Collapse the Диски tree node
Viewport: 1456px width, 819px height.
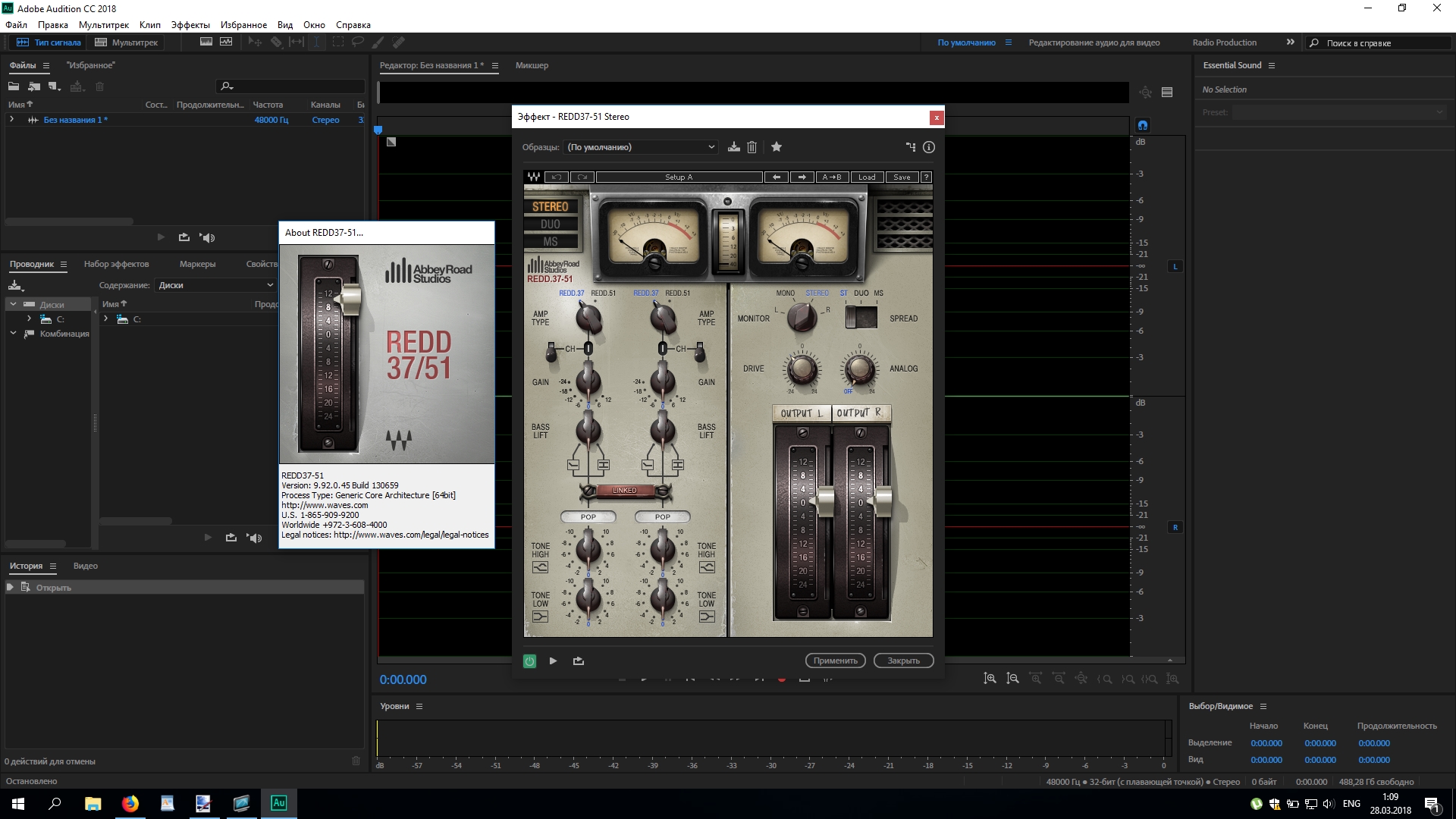point(13,304)
